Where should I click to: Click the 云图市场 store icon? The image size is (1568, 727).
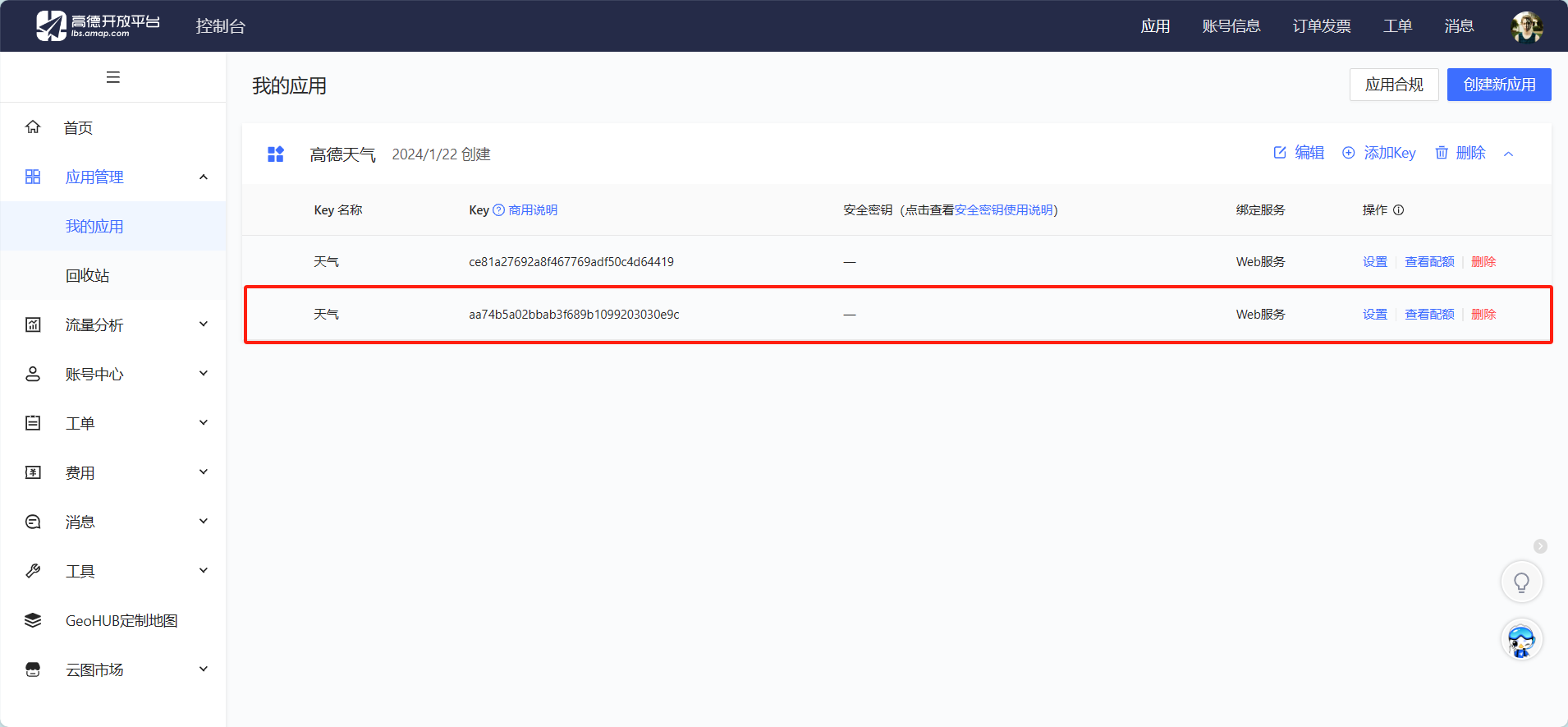33,669
